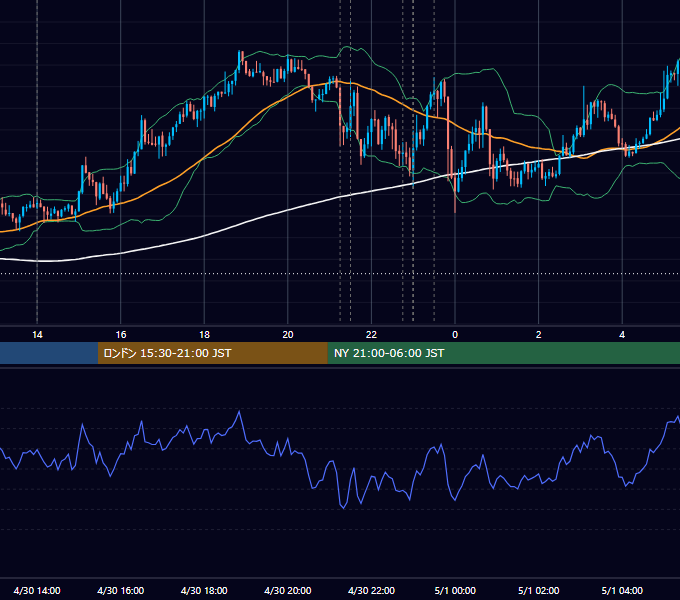
Task: Click the NY 21:00-06:00 JST session bar
Action: click(x=503, y=353)
